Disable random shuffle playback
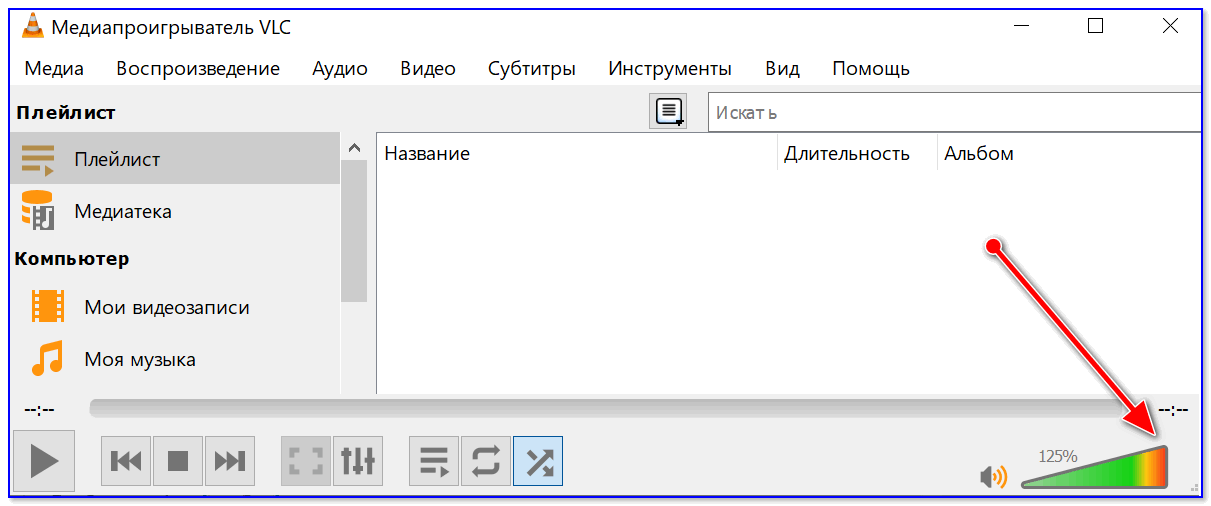1211x506 pixels. [x=538, y=461]
